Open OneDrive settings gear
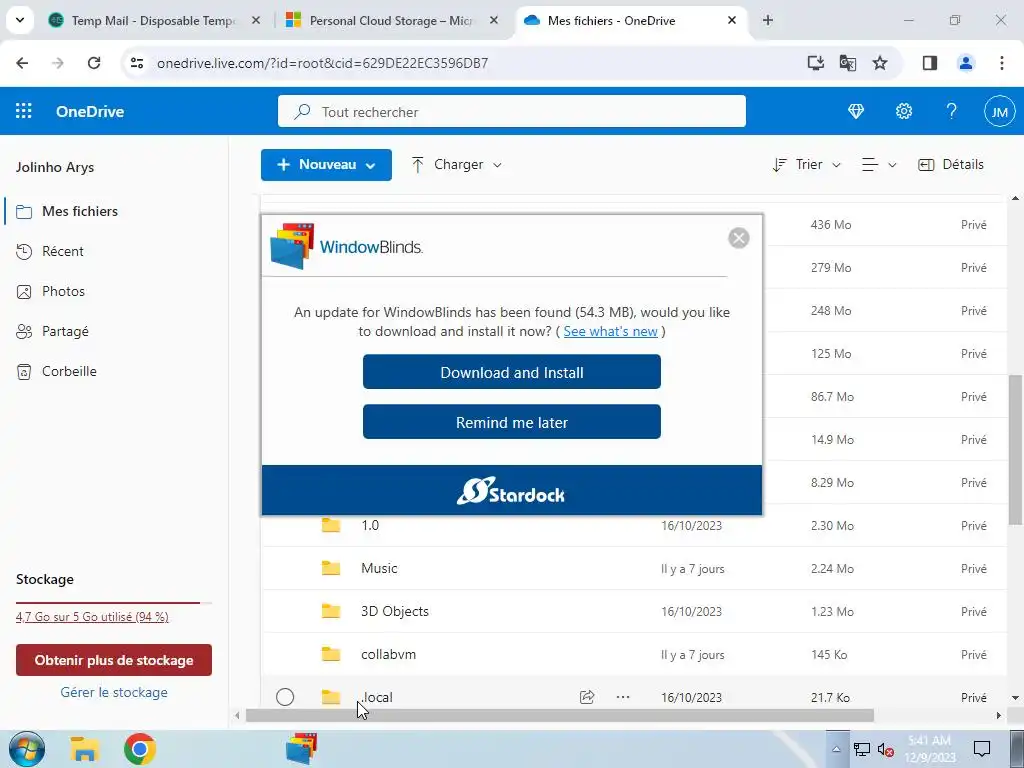 tap(904, 112)
